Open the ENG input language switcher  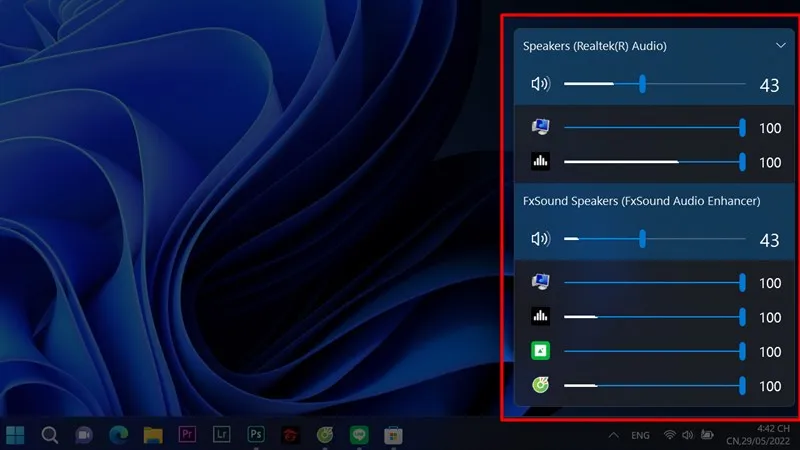point(639,435)
